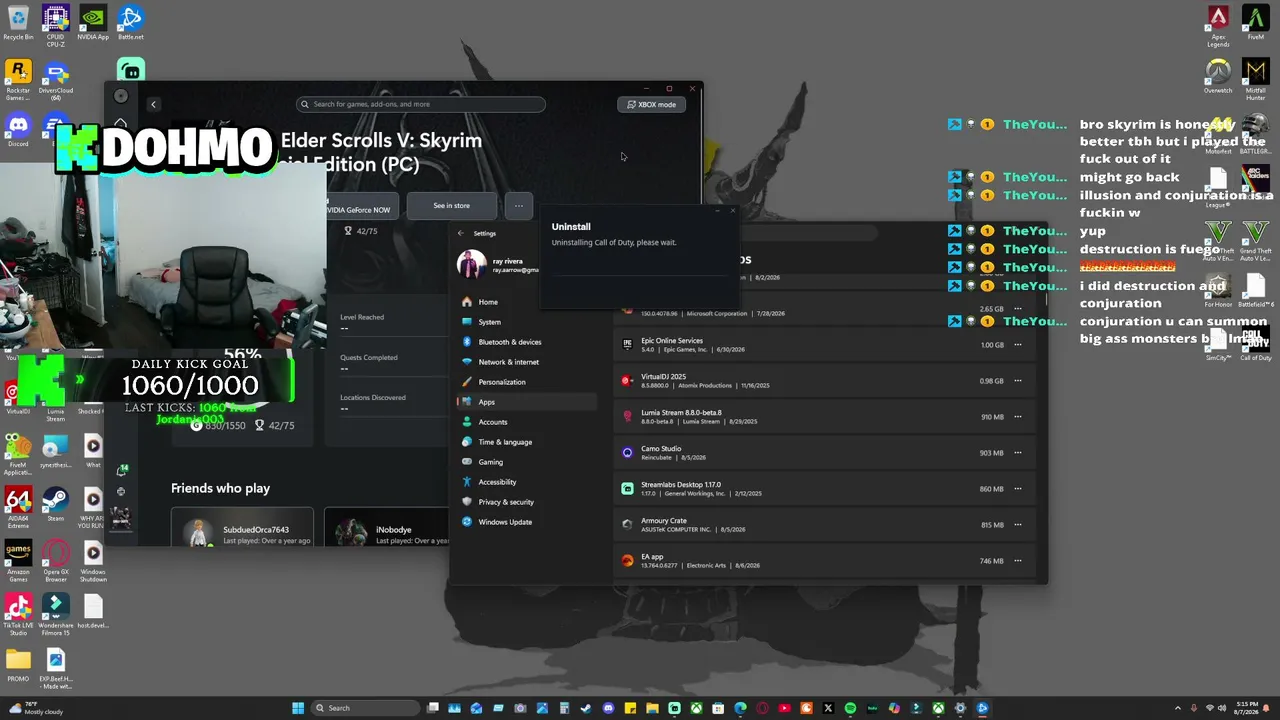Select Camo Studio app entry
Viewport: 1280px width, 720px height.
coord(826,453)
